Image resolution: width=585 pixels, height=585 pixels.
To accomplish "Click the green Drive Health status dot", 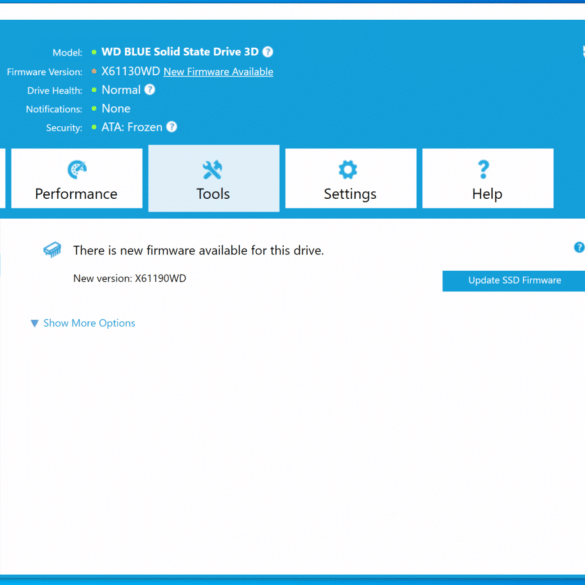I will [94, 90].
